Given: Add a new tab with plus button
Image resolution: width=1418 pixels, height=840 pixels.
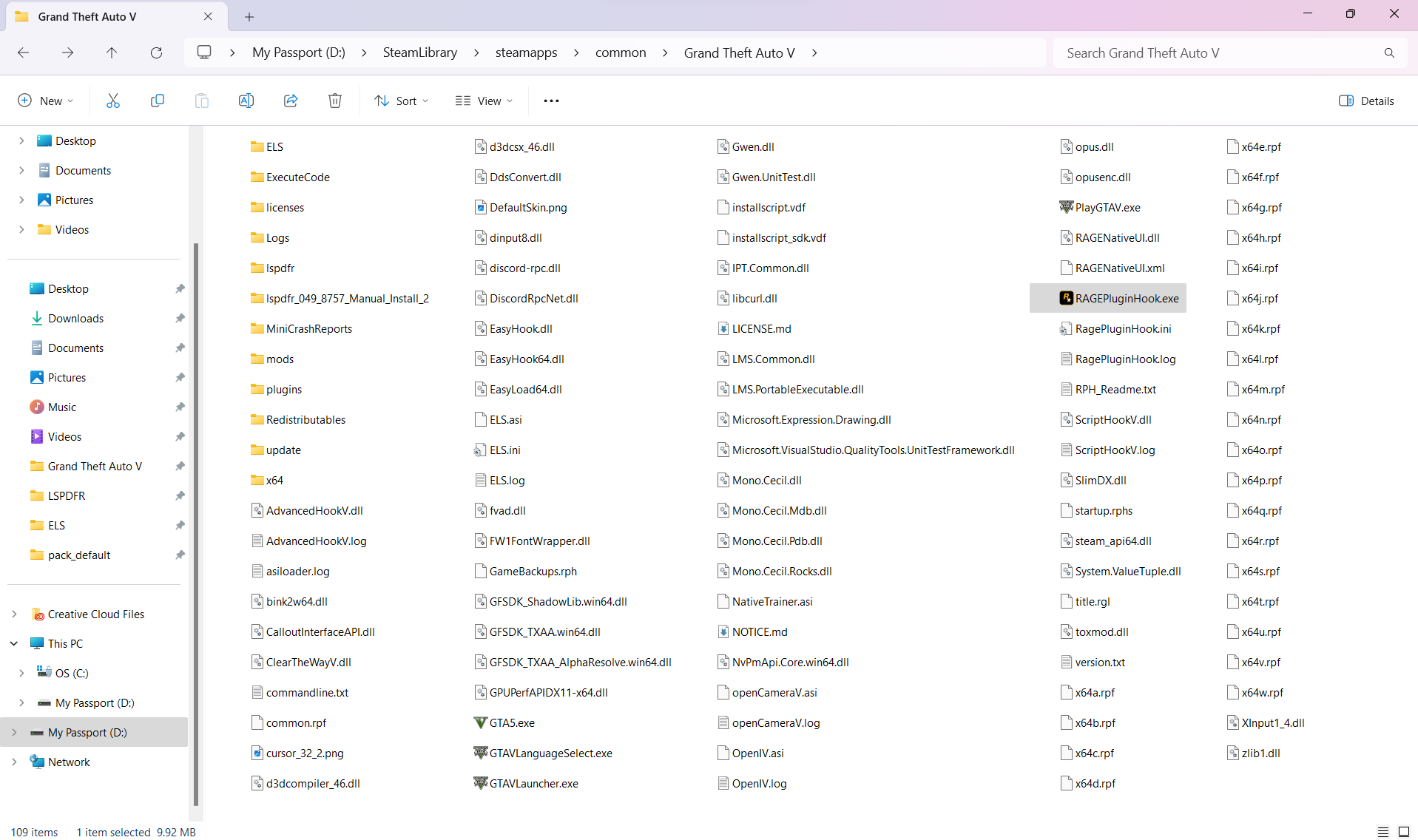Looking at the screenshot, I should click(249, 16).
